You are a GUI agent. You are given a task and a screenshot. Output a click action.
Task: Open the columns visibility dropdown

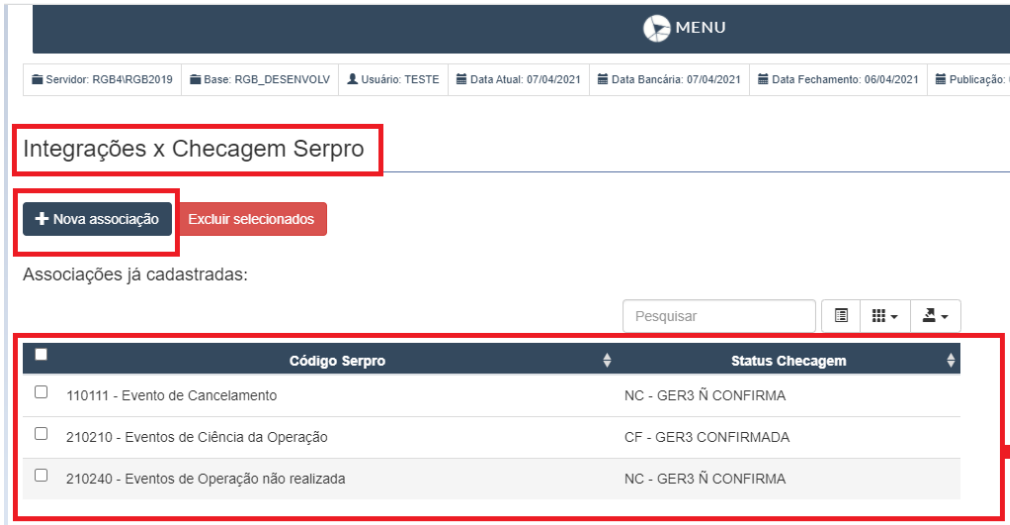click(887, 316)
